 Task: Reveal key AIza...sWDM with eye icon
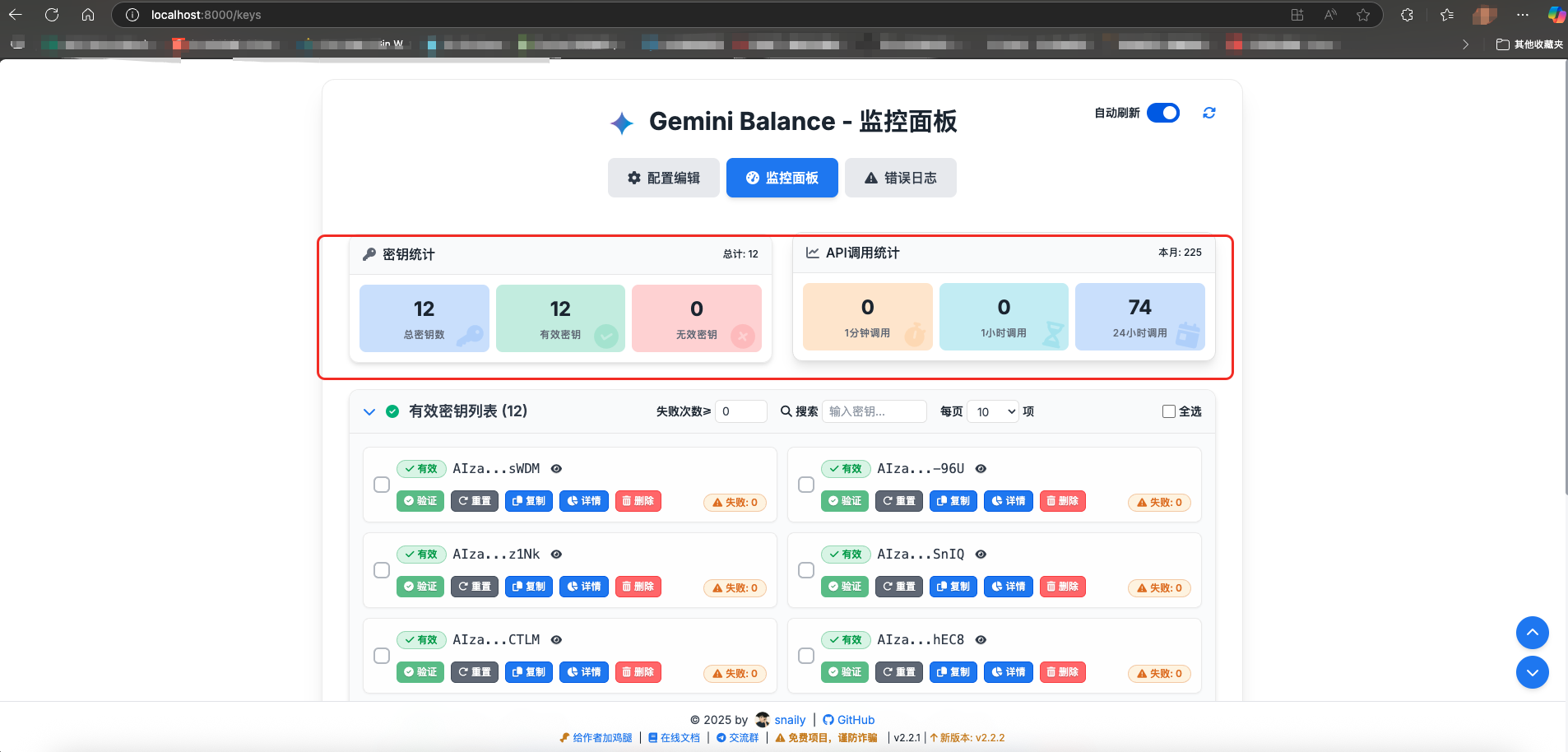coord(556,469)
